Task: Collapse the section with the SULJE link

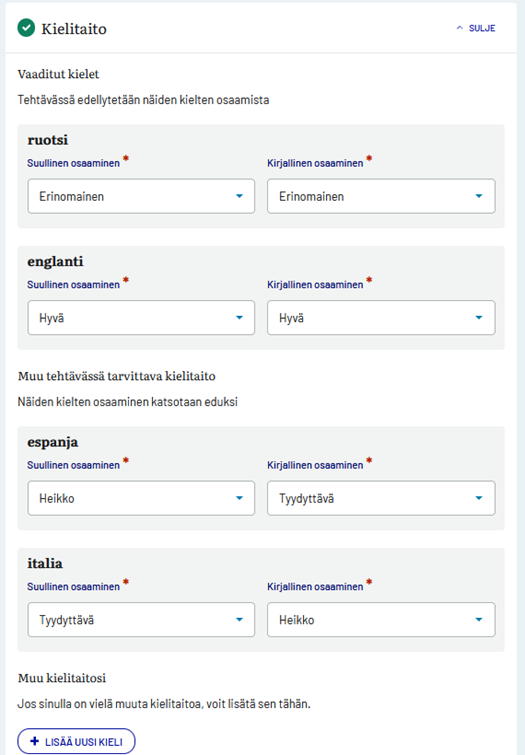Action: (x=476, y=28)
